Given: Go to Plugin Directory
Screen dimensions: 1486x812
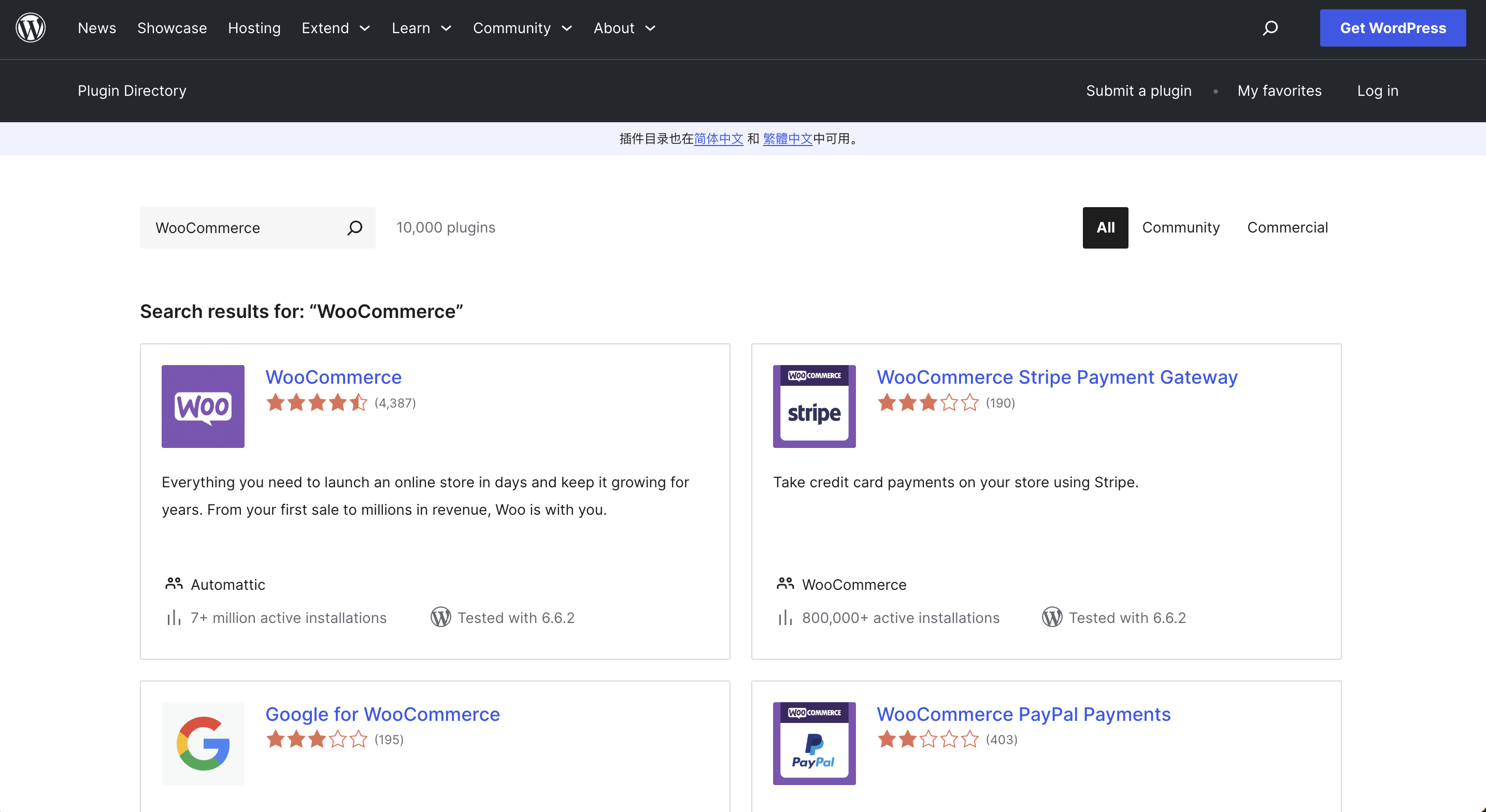Looking at the screenshot, I should (132, 91).
